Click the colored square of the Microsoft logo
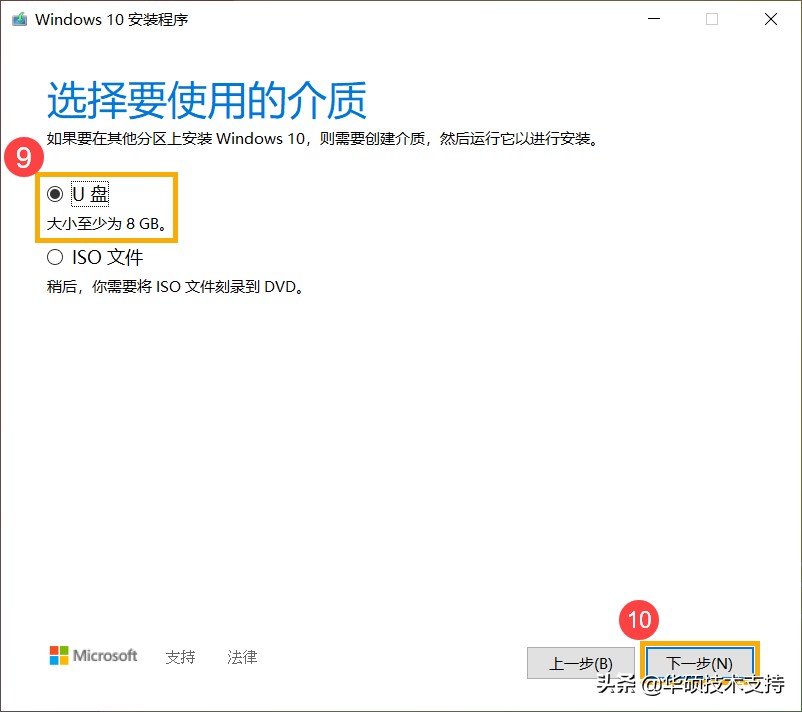The width and height of the screenshot is (802, 712). (x=57, y=657)
